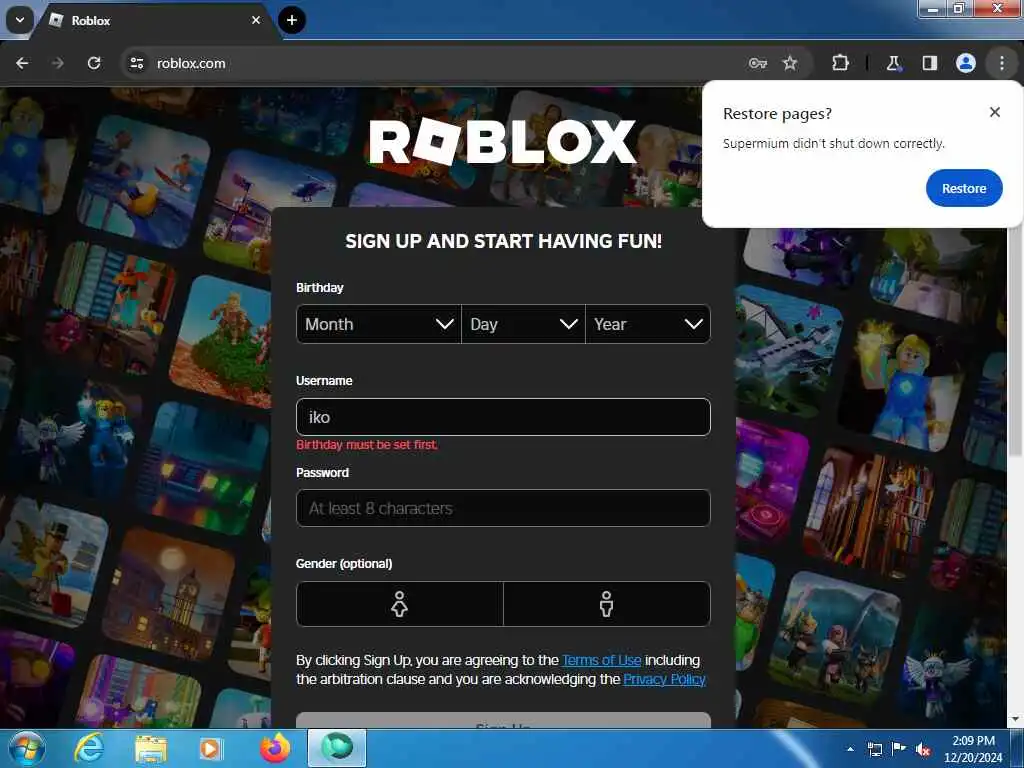This screenshot has width=1024, height=768.
Task: Open the profile avatar menu
Action: pyautogui.click(x=966, y=63)
